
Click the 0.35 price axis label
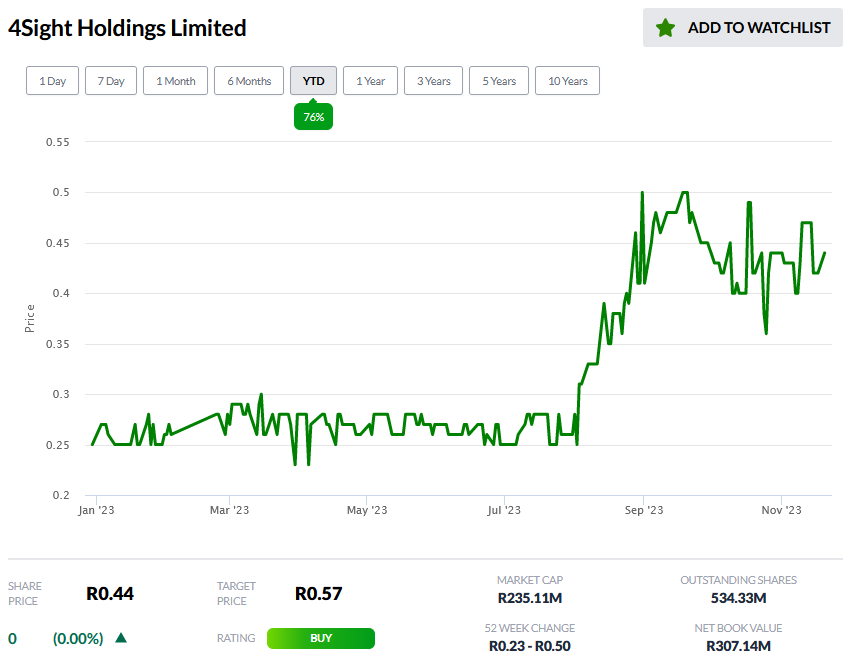[x=58, y=344]
